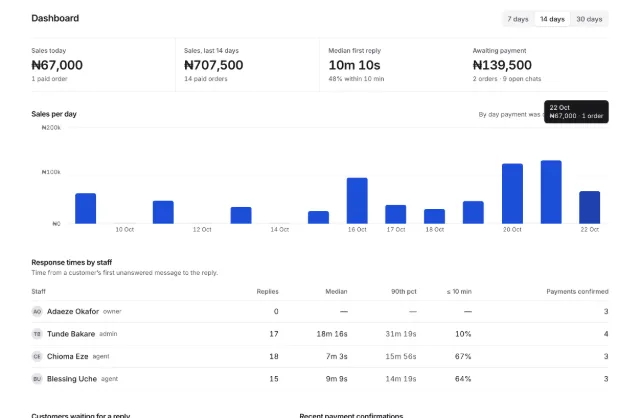This screenshot has width=640, height=418.
Task: Click Tunde Bakare's 31m 19s 90th pct cell
Action: tap(401, 334)
